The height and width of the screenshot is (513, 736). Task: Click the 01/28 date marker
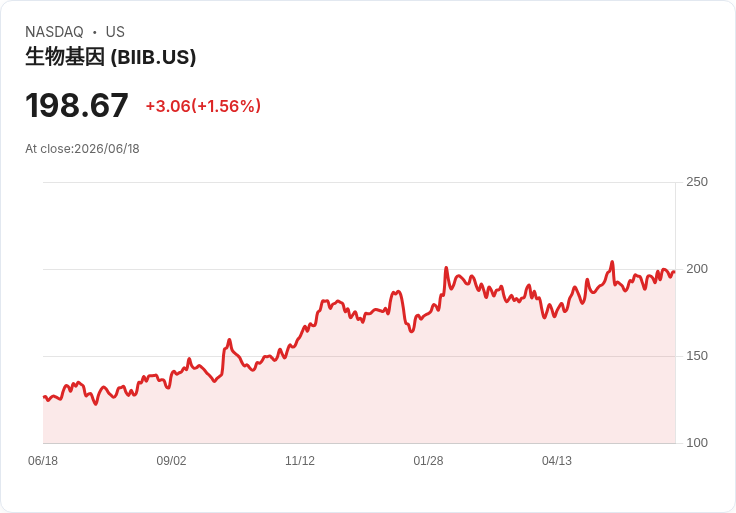(428, 461)
